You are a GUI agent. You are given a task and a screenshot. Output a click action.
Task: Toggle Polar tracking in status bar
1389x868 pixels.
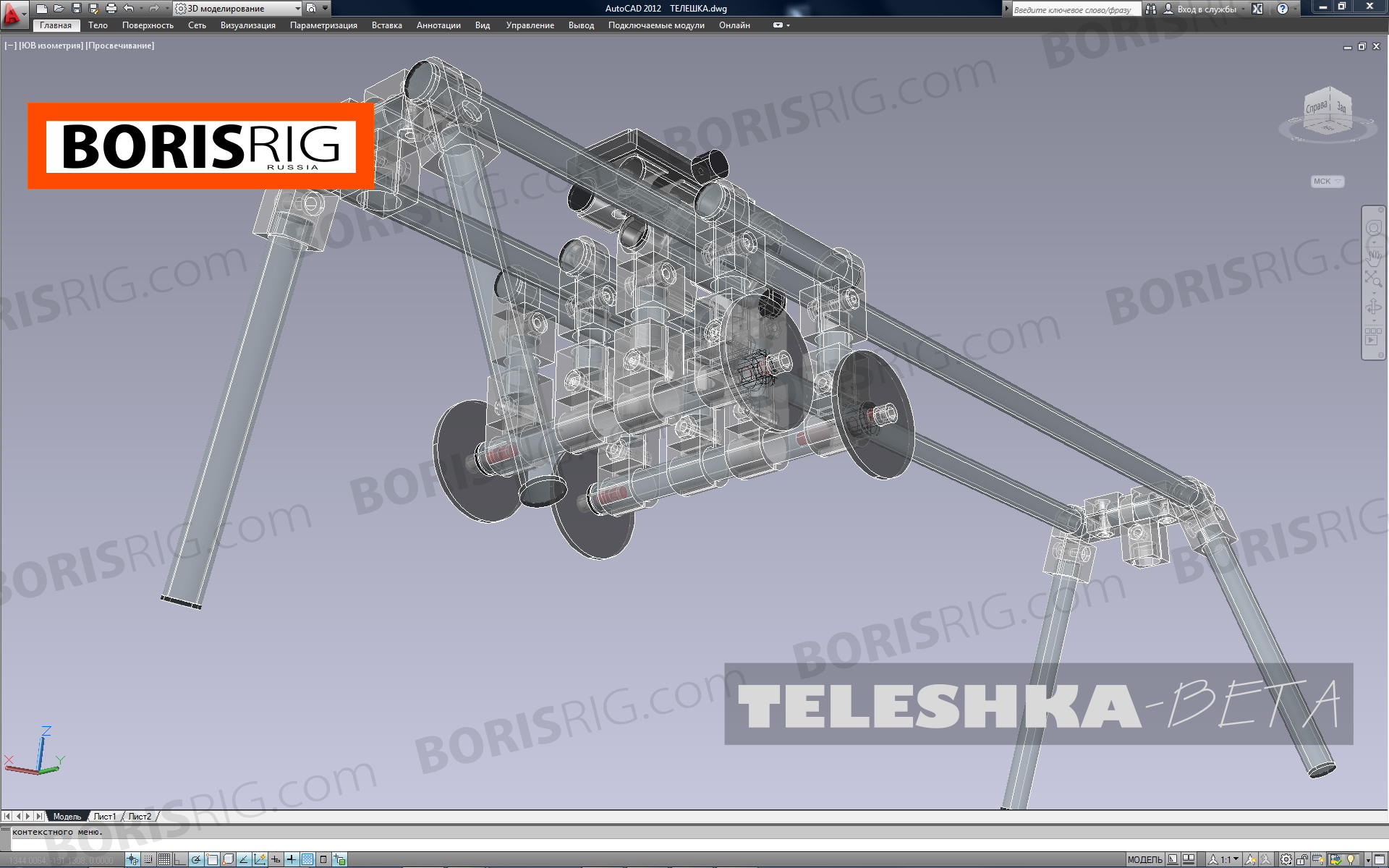click(x=196, y=860)
